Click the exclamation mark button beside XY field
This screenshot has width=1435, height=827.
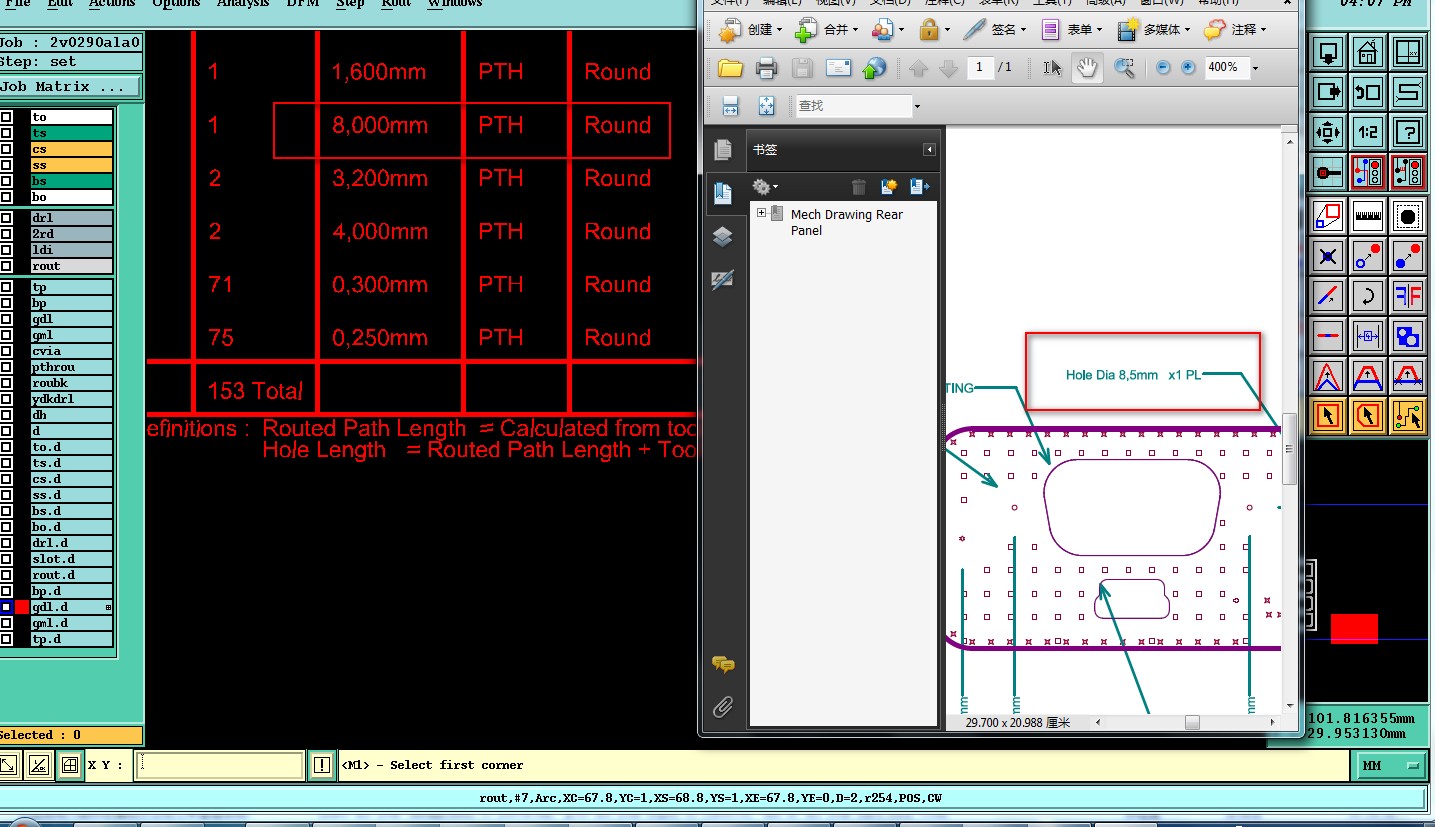coord(322,765)
